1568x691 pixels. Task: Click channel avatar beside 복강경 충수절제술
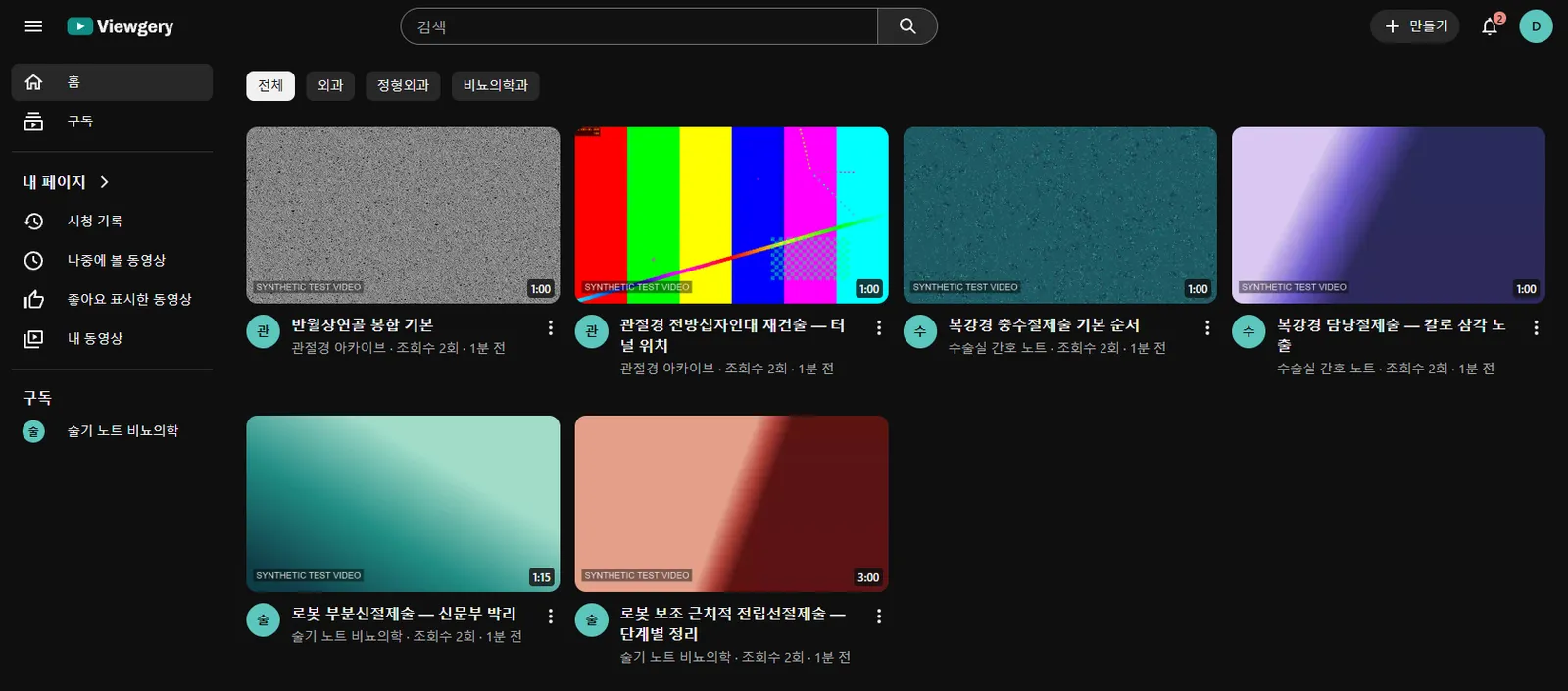[919, 331]
